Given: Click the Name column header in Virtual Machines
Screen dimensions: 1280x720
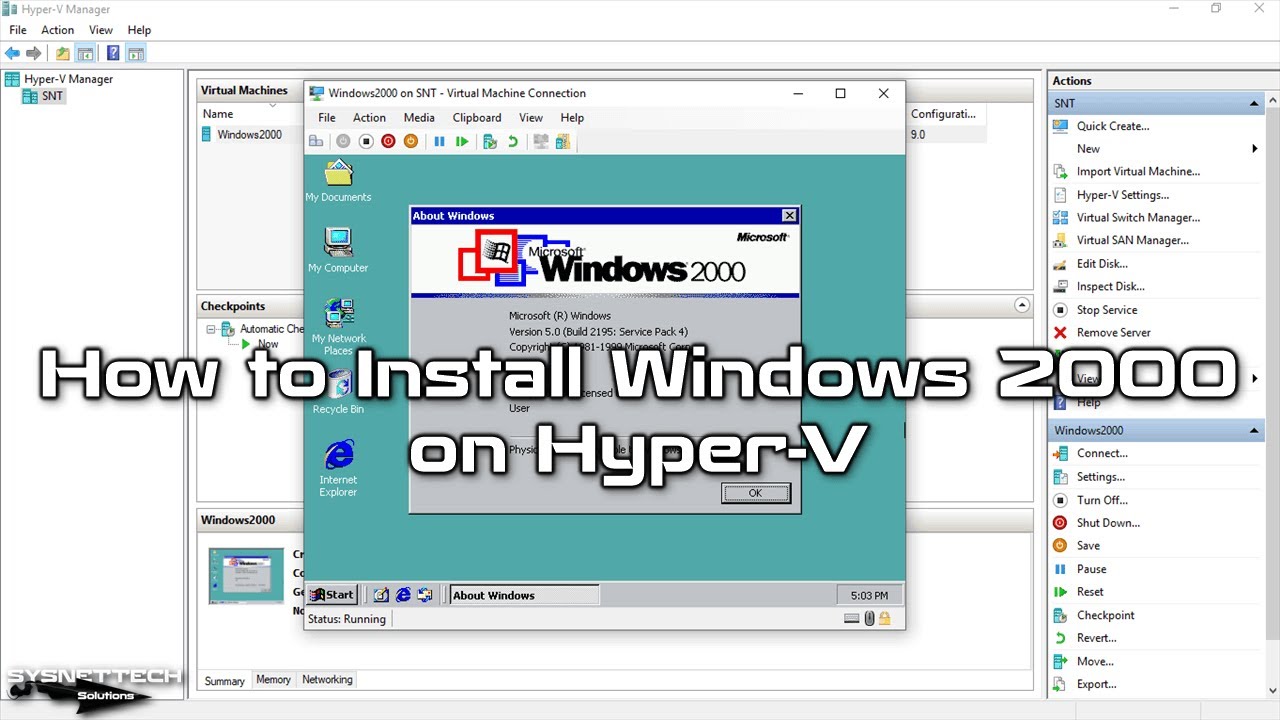Looking at the screenshot, I should click(x=219, y=114).
